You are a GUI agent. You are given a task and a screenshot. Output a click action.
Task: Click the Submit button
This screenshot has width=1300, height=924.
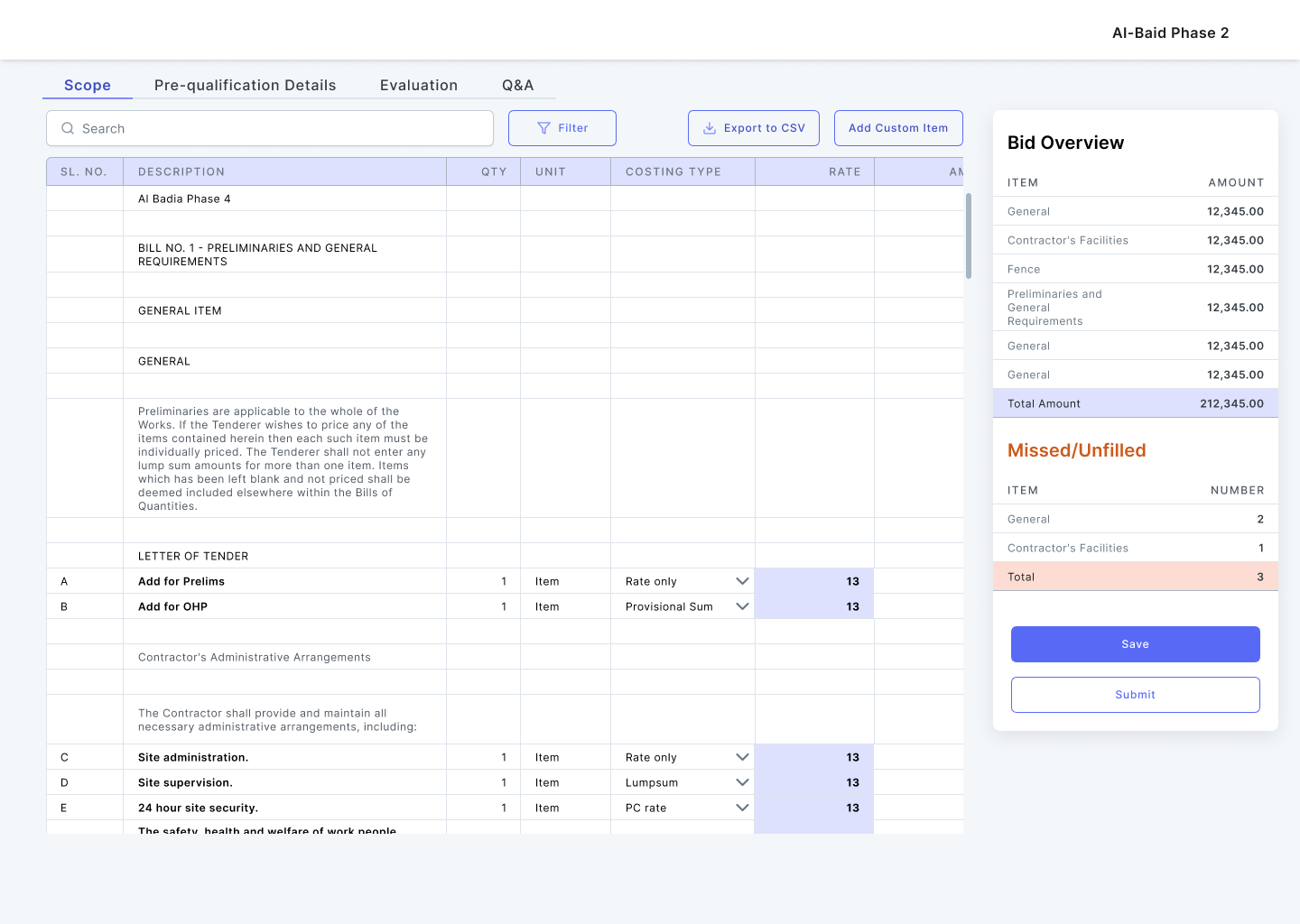pos(1135,695)
